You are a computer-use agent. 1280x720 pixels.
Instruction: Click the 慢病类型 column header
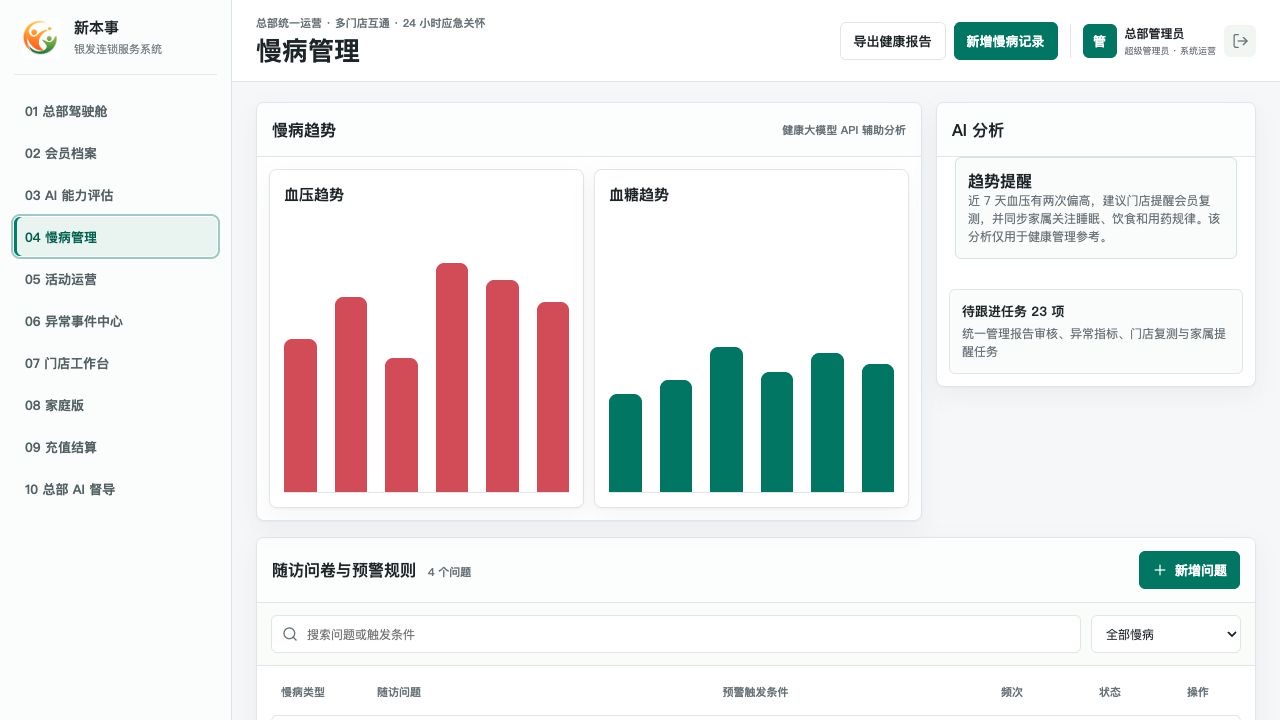pos(303,692)
